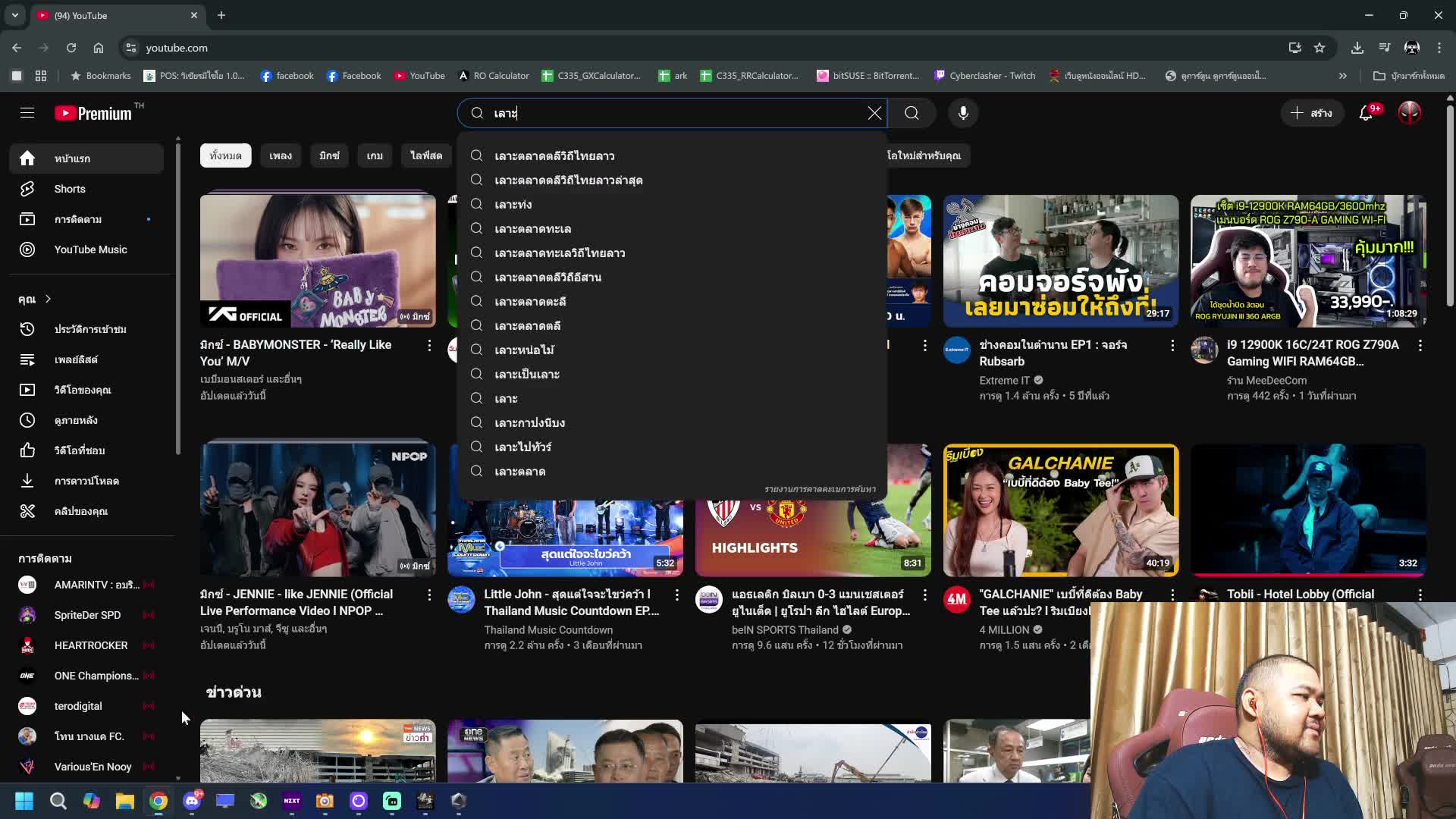Choose suggestion เลาะท่ง
Screen dimensions: 1456x819
tap(672, 204)
